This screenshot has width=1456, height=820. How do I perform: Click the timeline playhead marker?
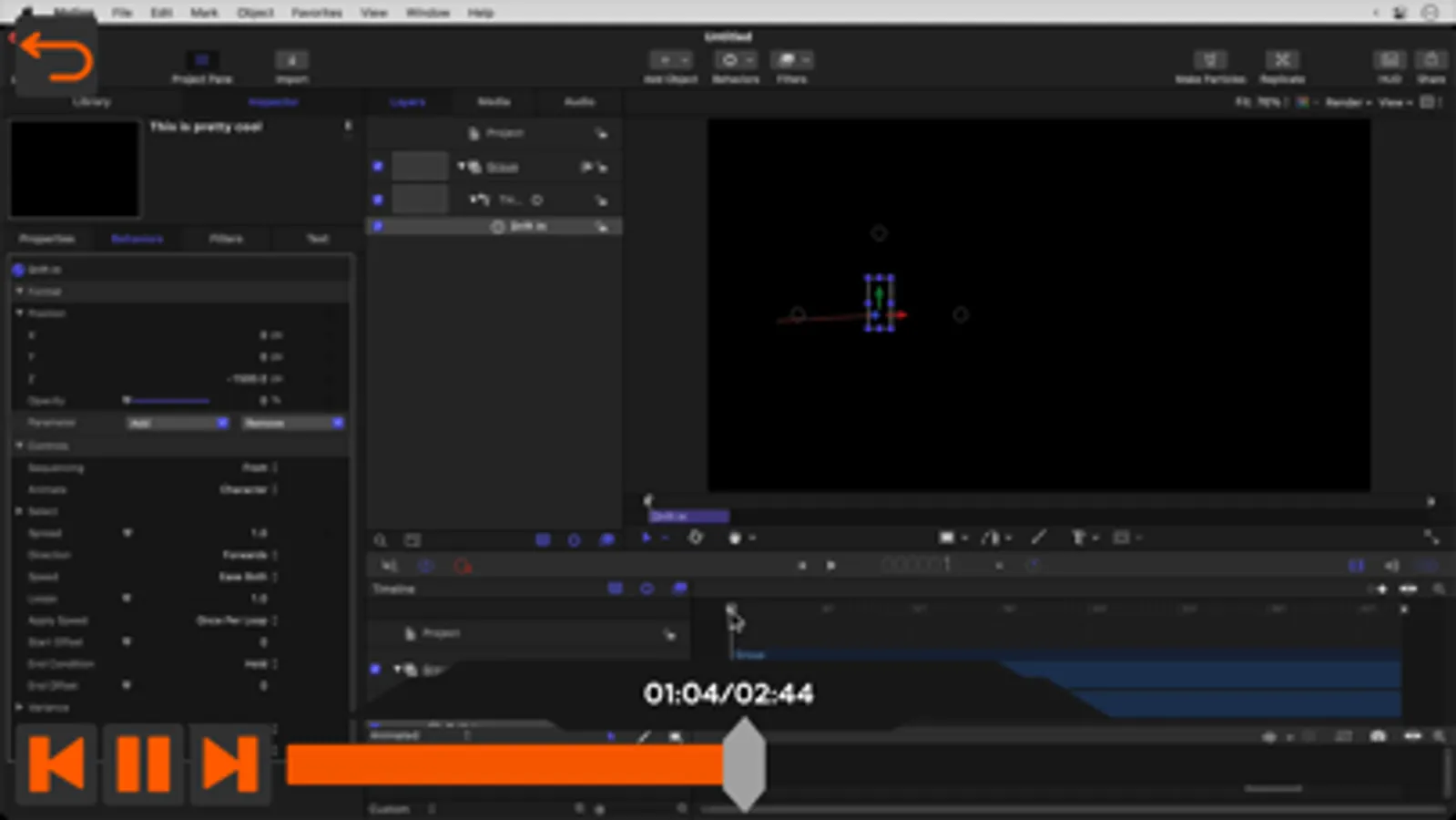[x=731, y=610]
